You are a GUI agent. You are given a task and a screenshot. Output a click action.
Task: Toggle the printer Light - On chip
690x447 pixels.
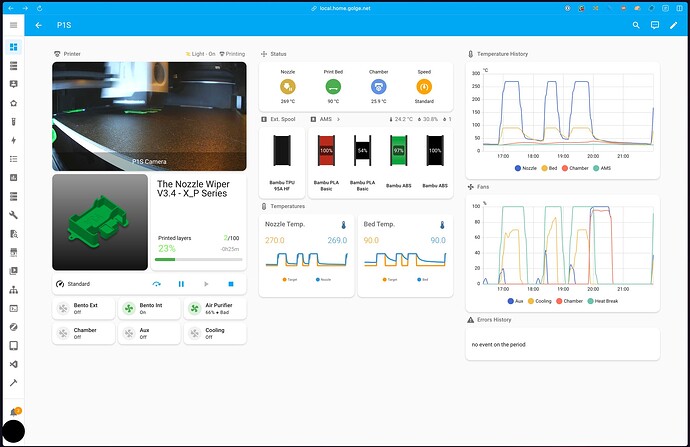point(200,54)
